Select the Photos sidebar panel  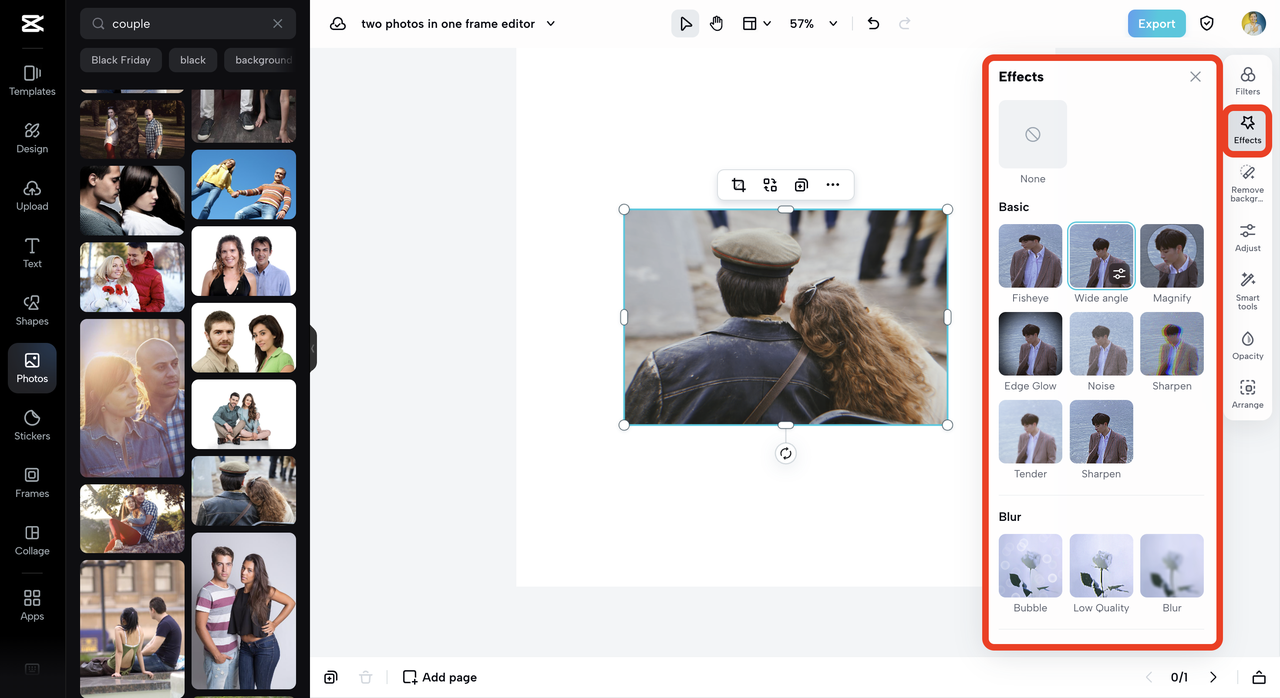point(32,368)
